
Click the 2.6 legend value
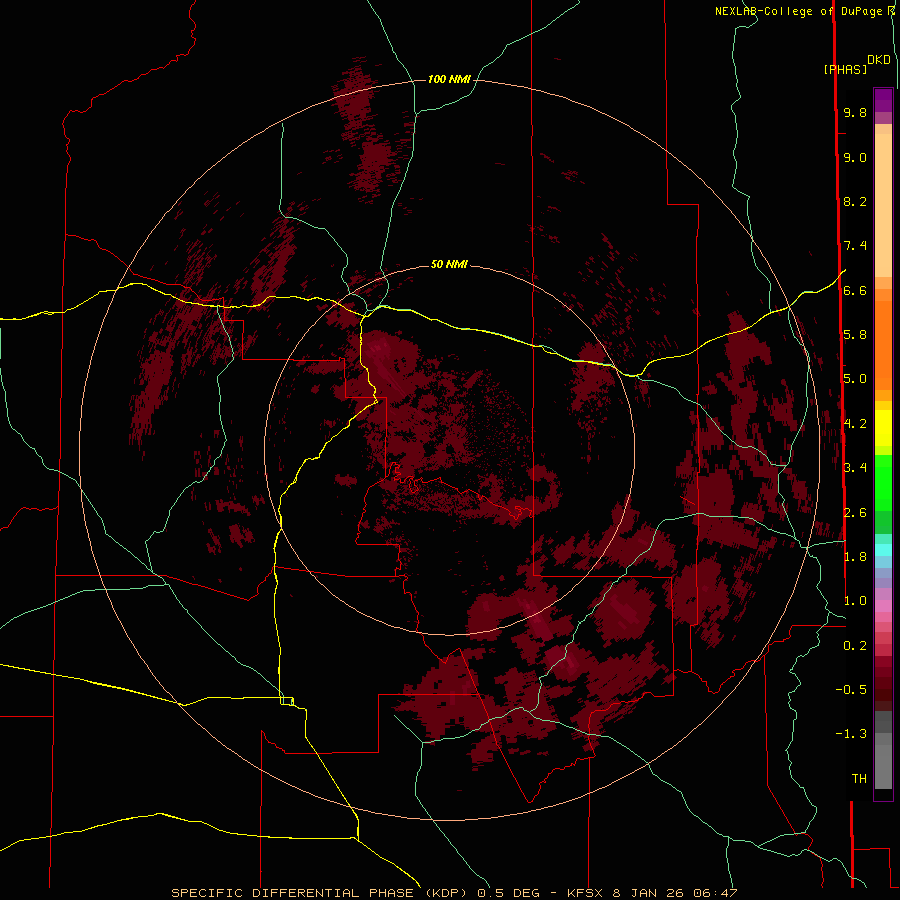point(855,513)
